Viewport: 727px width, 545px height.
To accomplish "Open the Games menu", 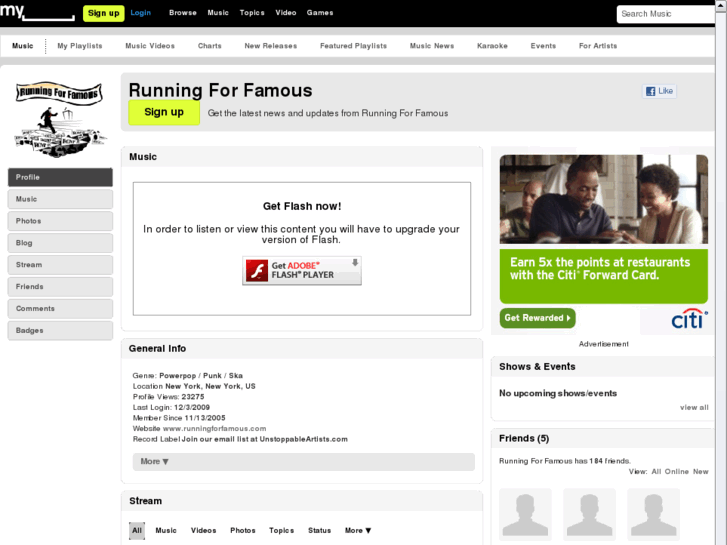I will [320, 13].
